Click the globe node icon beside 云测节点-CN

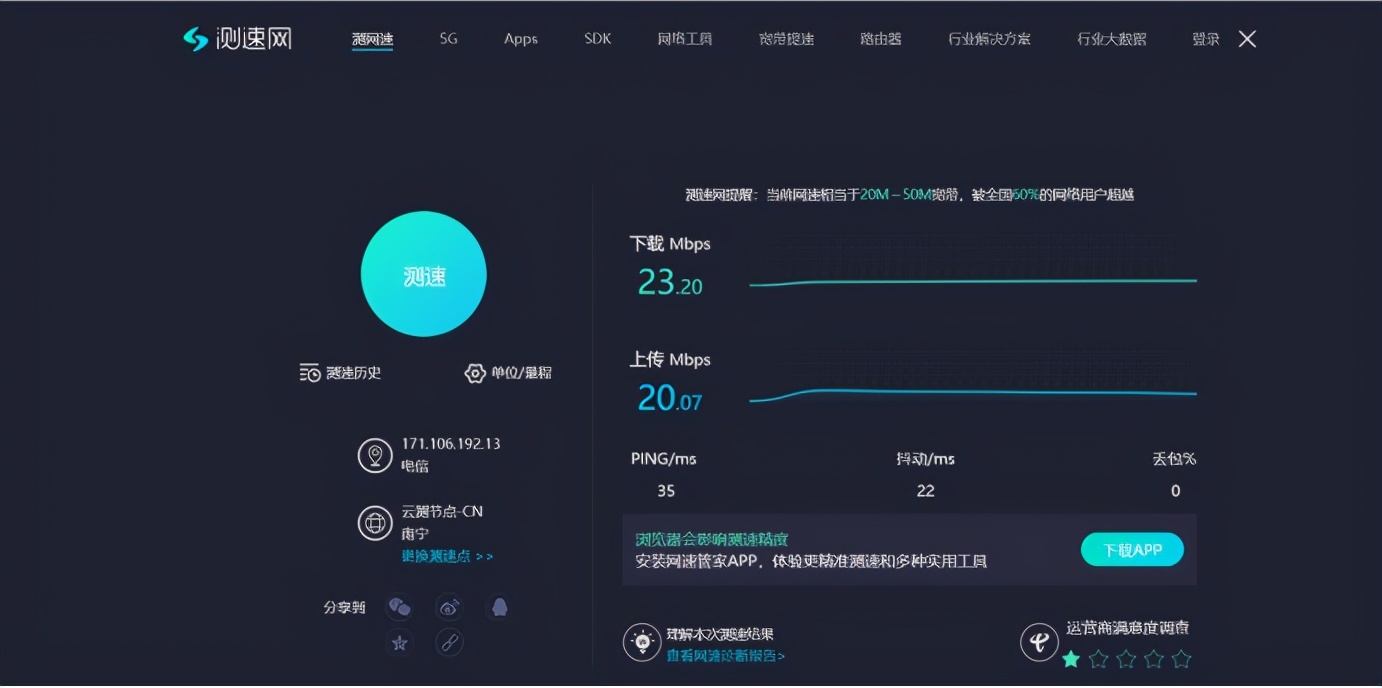click(x=375, y=523)
